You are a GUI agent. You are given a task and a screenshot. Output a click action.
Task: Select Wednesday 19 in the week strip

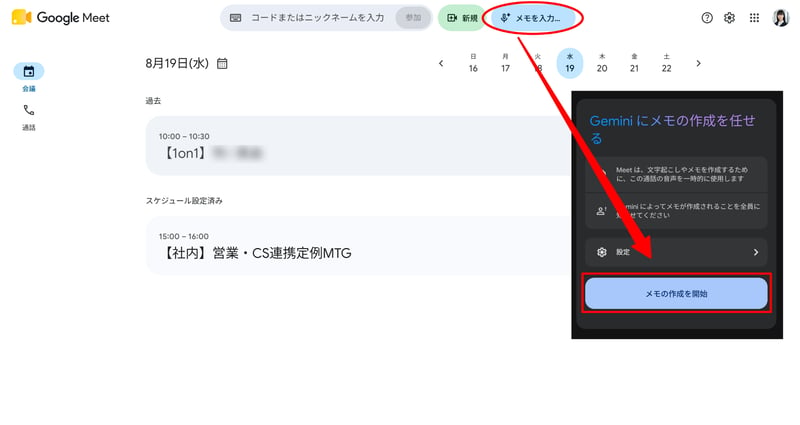pos(570,63)
